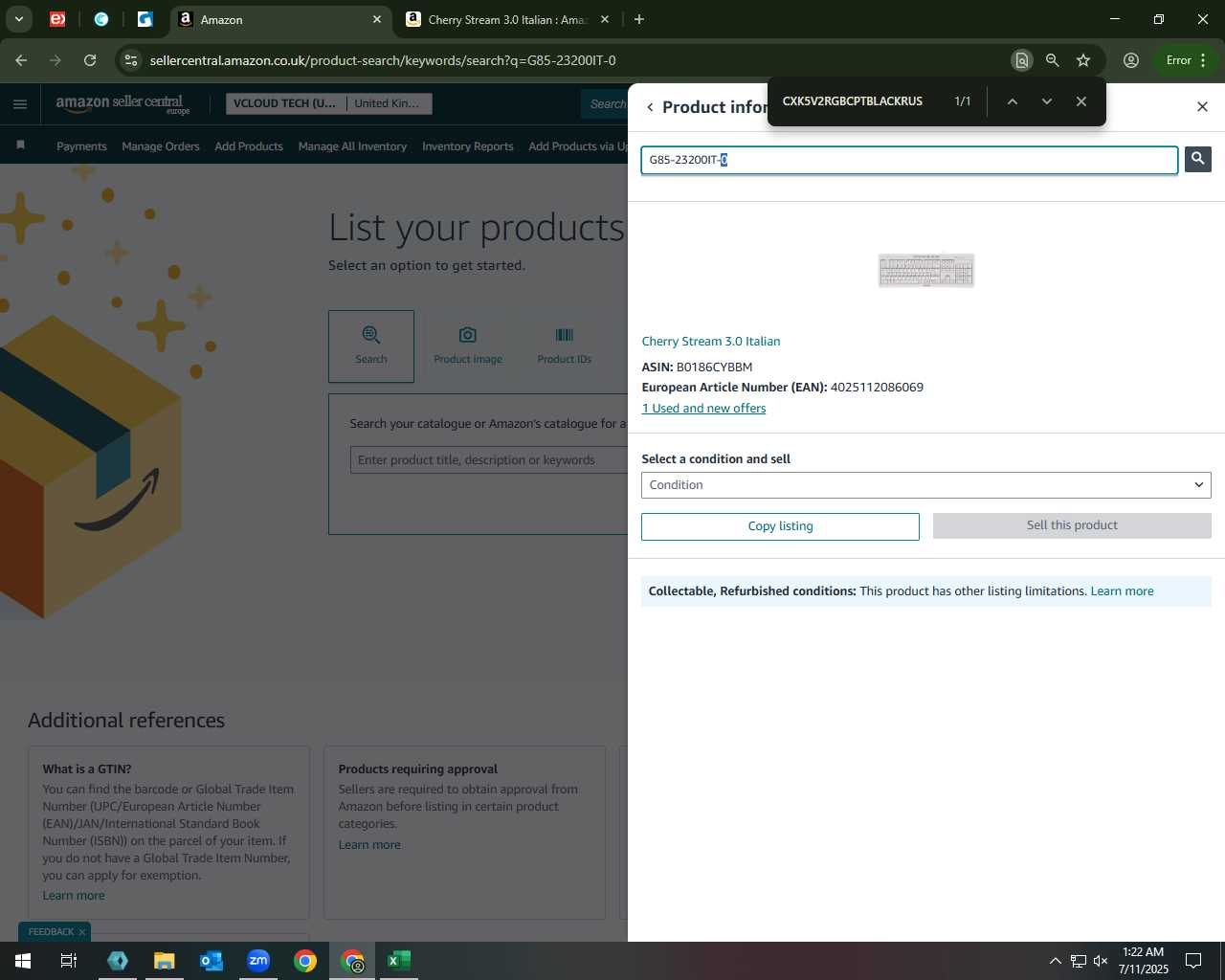The height and width of the screenshot is (980, 1225).
Task: Click the Error button in Chrome toolbar
Action: 1186,60
